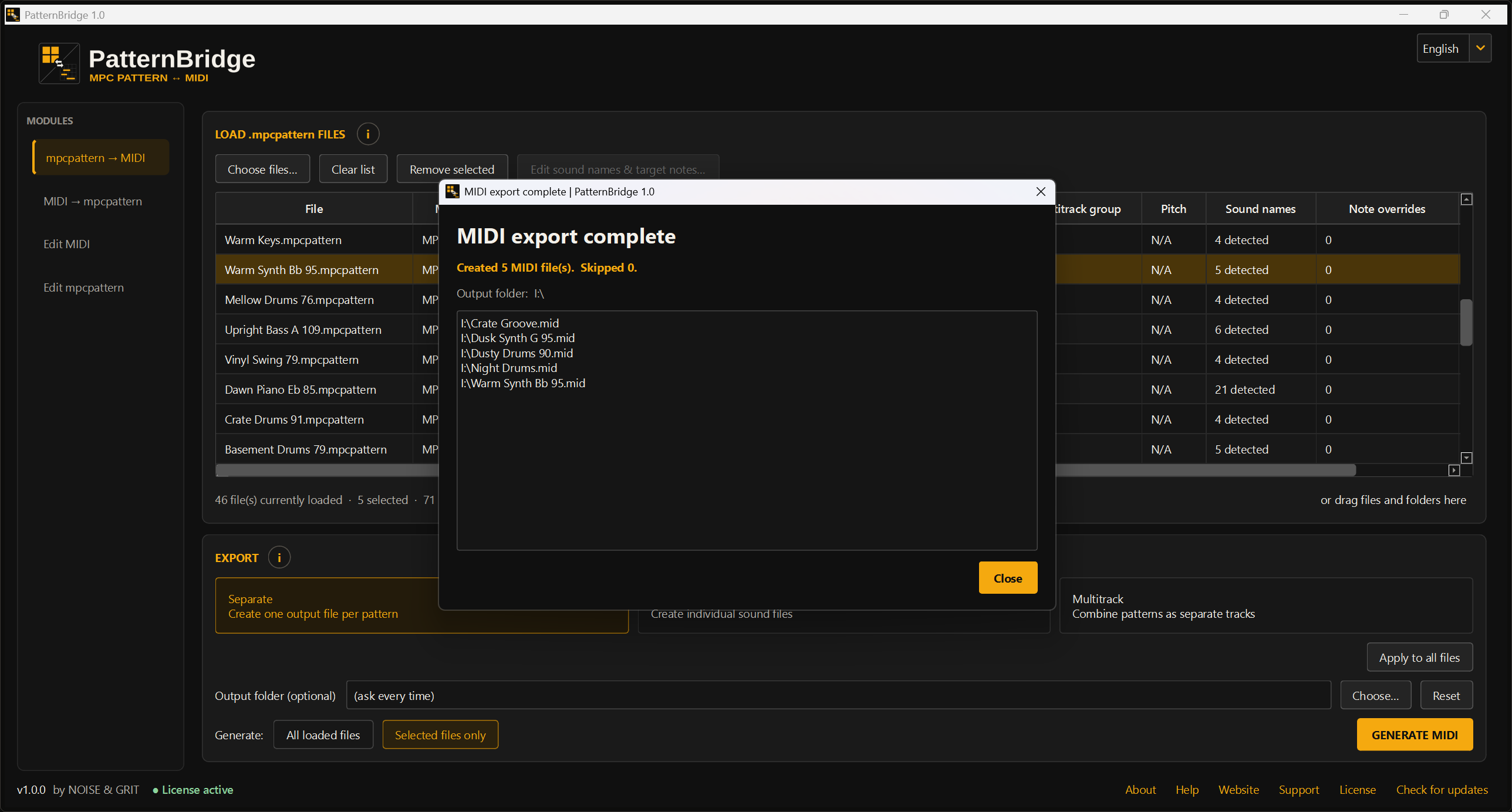Click table scroll down arrow
The image size is (1512, 812).
(1466, 458)
